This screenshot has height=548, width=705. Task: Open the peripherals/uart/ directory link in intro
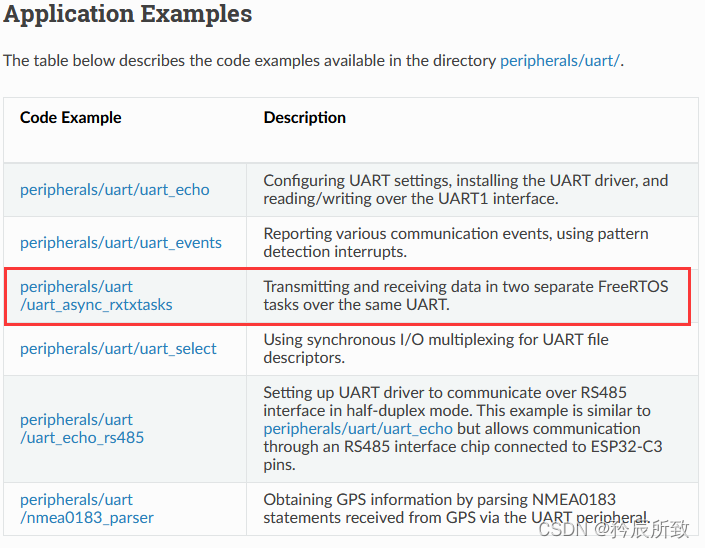click(560, 60)
